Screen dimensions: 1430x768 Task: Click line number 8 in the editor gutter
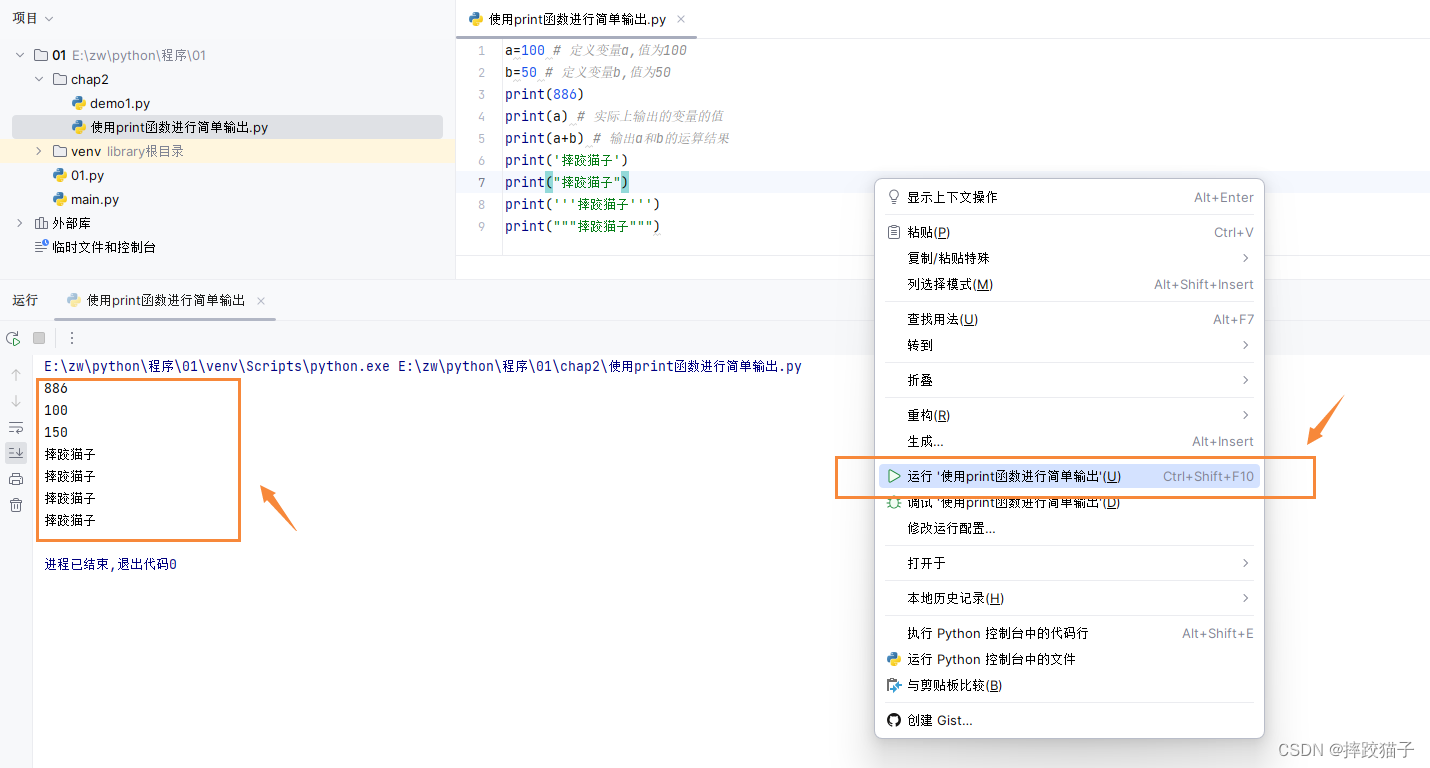pyautogui.click(x=482, y=204)
